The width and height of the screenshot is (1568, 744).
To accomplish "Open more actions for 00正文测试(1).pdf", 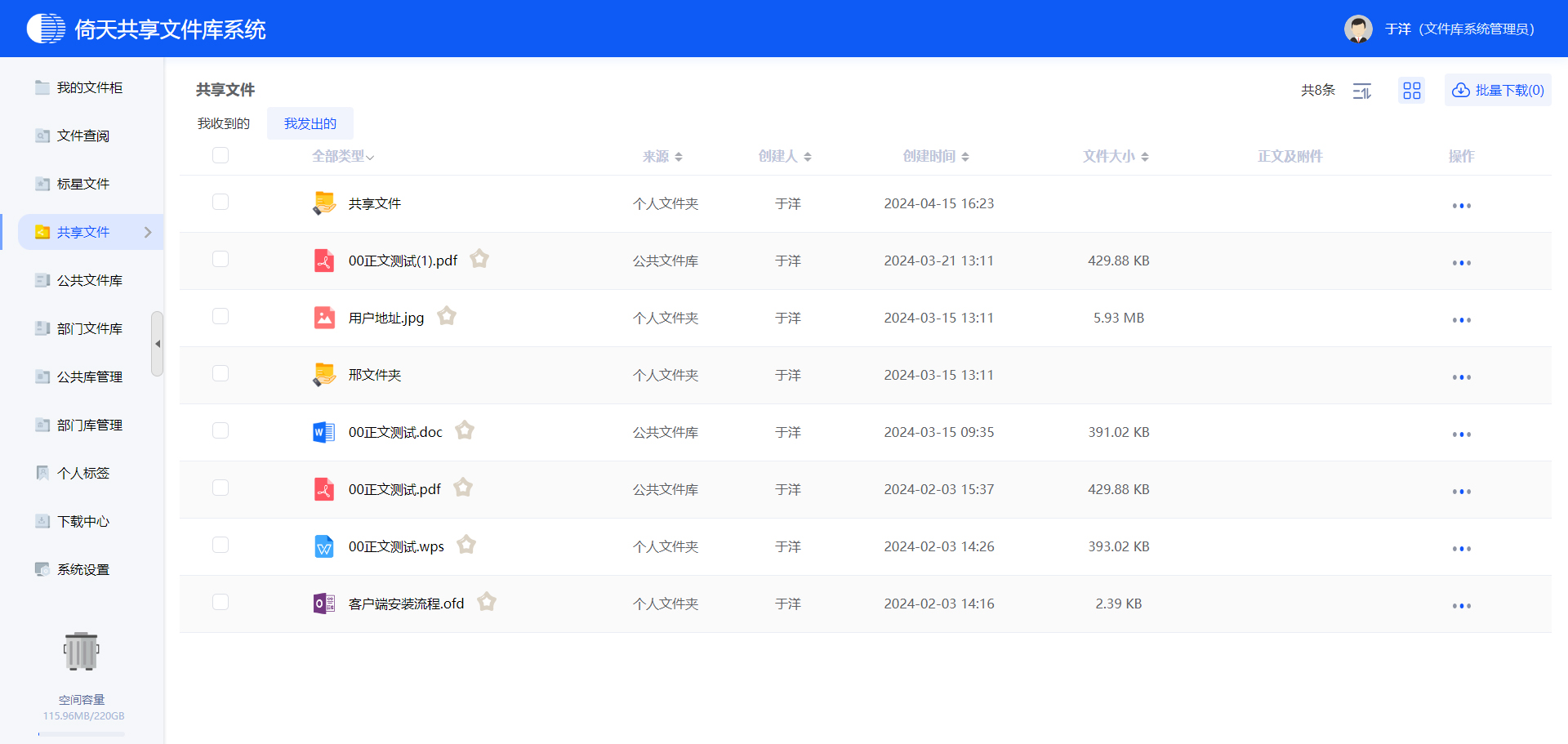I will click(x=1462, y=263).
